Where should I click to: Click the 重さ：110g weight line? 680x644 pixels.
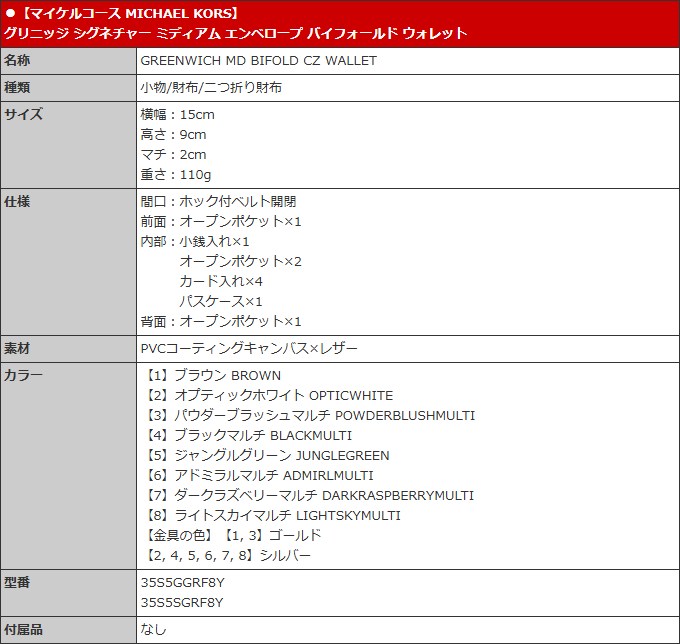tap(176, 174)
